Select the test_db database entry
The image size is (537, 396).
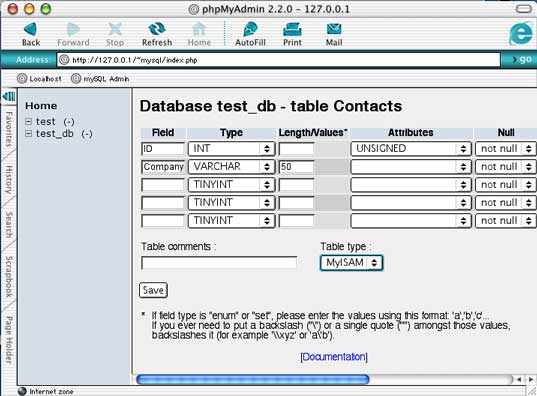55,134
